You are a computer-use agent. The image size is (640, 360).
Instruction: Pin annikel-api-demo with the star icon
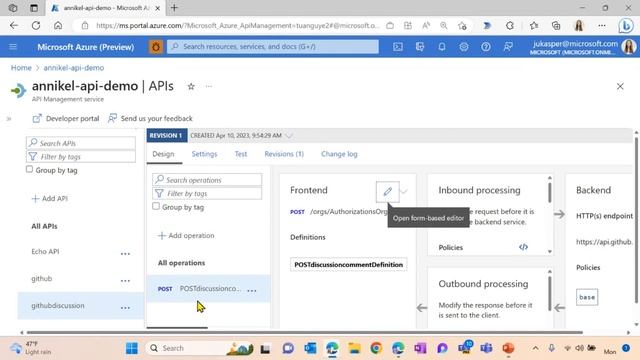pyautogui.click(x=191, y=86)
